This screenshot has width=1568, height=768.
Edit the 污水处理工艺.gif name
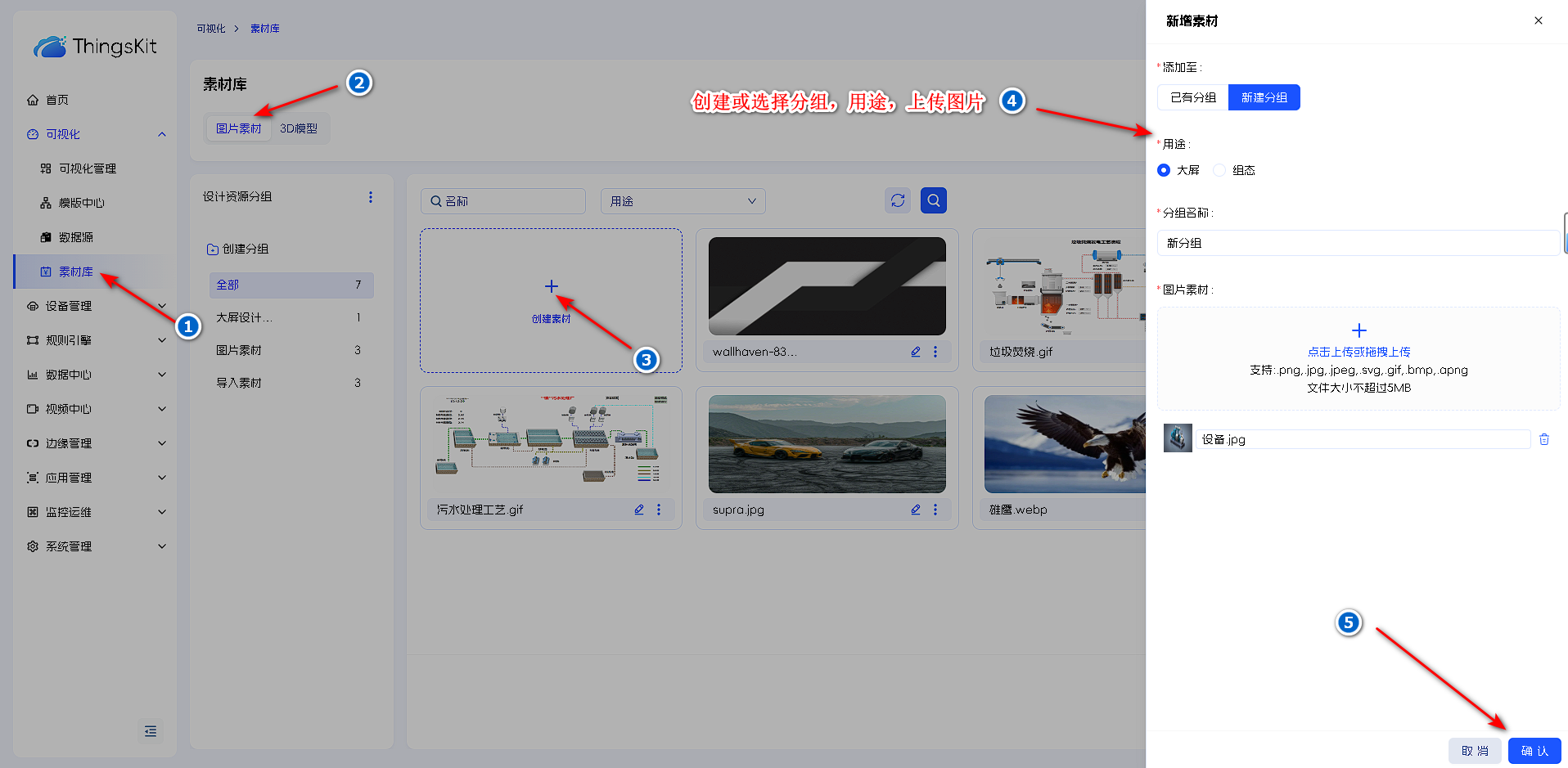[638, 510]
